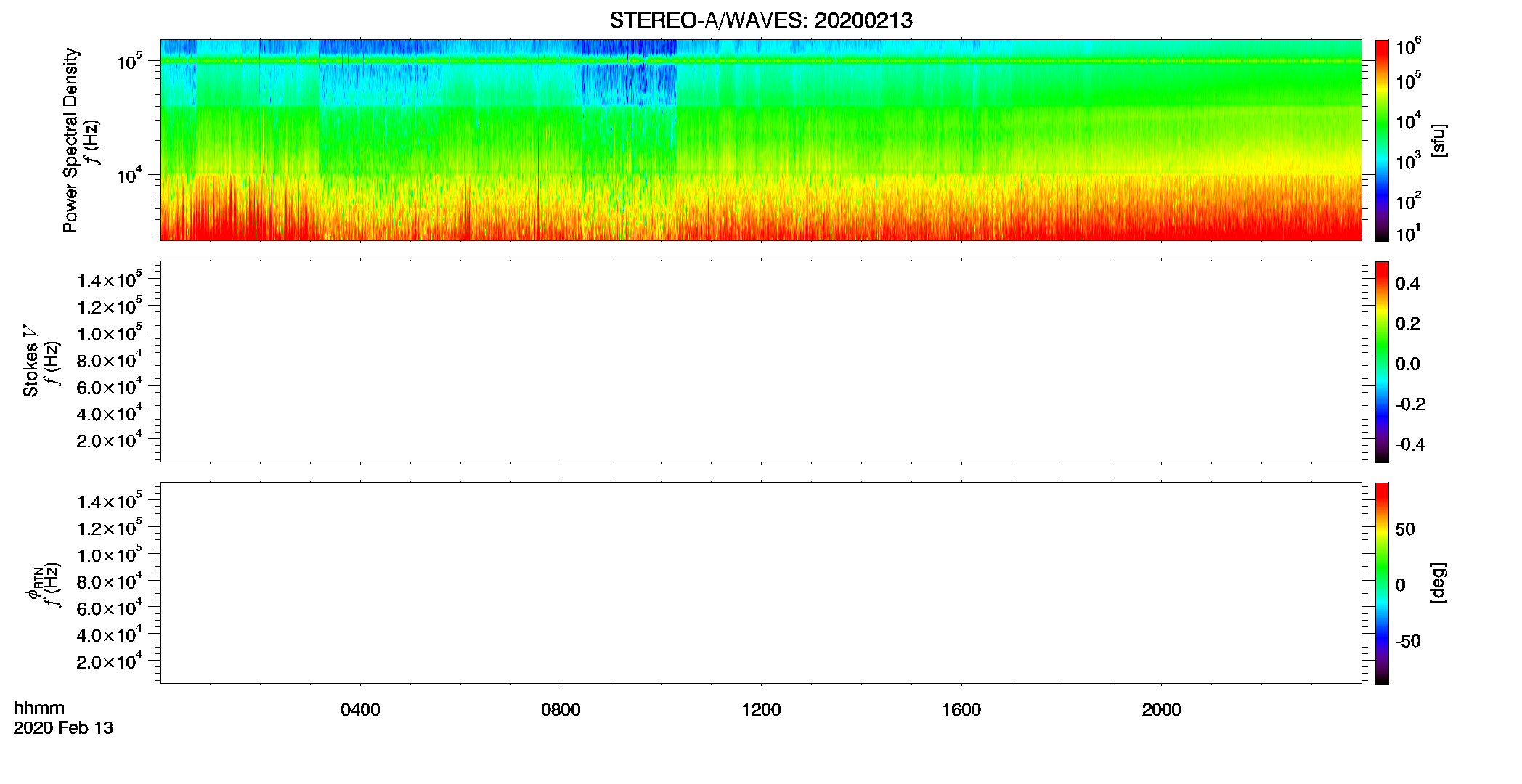Viewport: 1522px width, 784px height.
Task: Click the 1200 time axis label
Action: pyautogui.click(x=761, y=710)
